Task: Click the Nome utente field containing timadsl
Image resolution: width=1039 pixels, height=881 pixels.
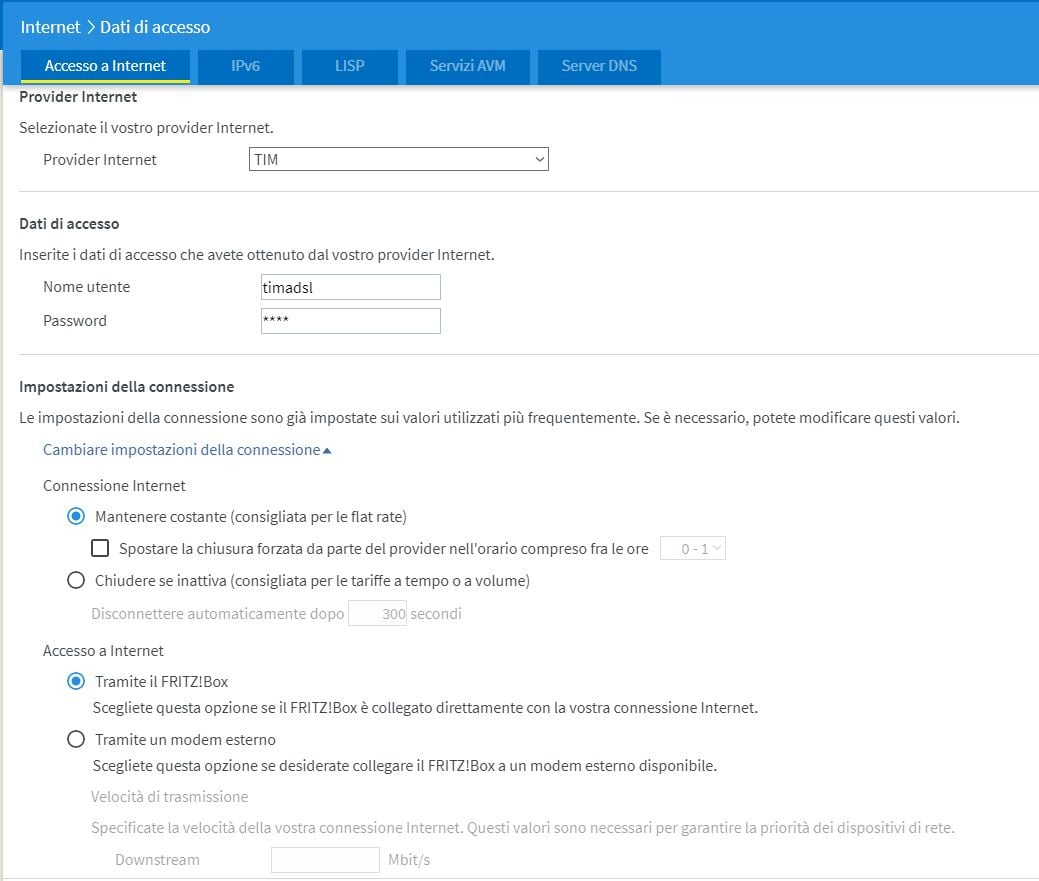Action: tap(350, 287)
